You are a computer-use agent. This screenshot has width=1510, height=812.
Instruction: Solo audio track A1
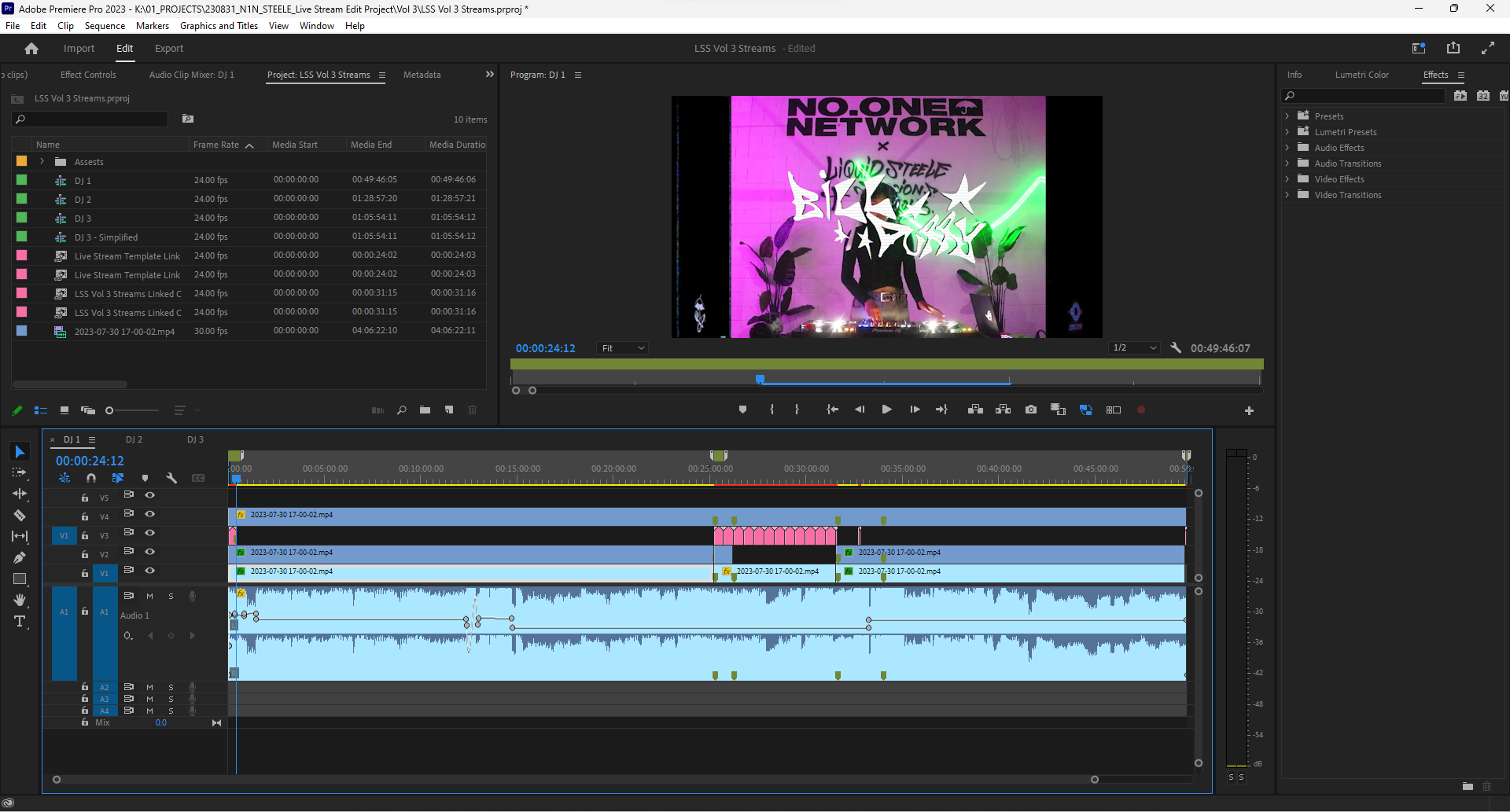[x=171, y=596]
